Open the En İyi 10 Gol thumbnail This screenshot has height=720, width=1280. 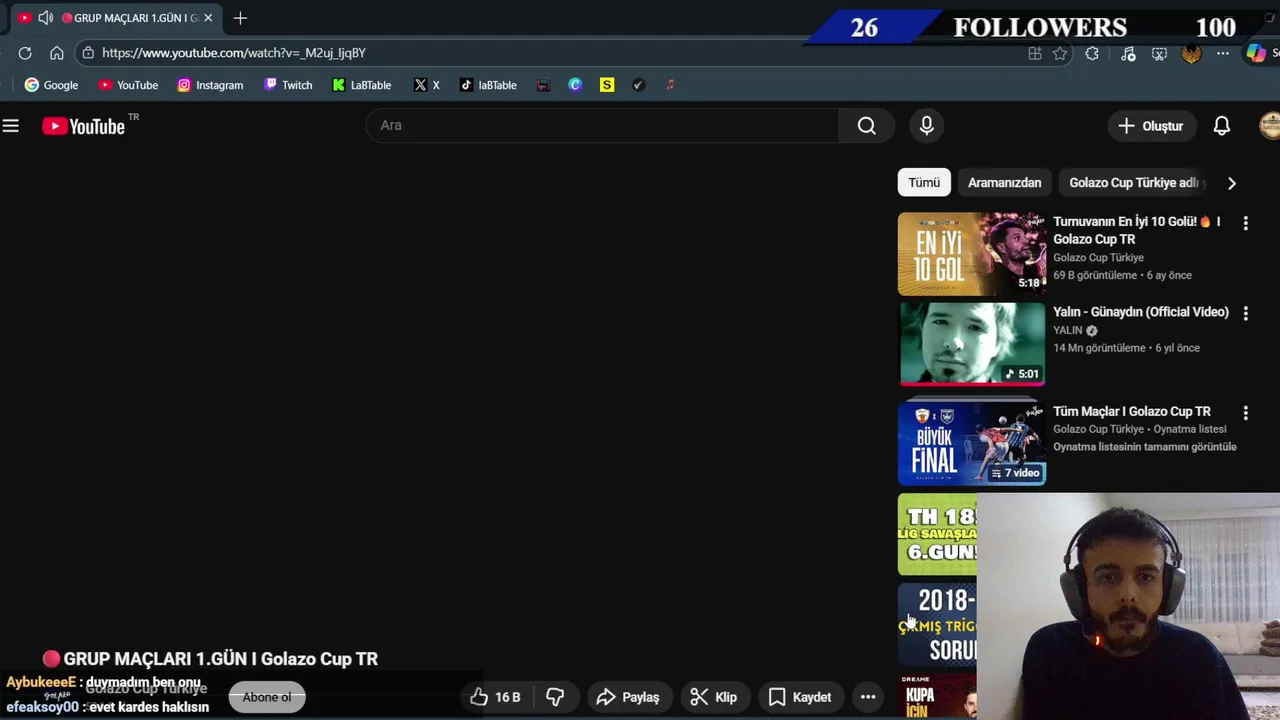(x=972, y=254)
